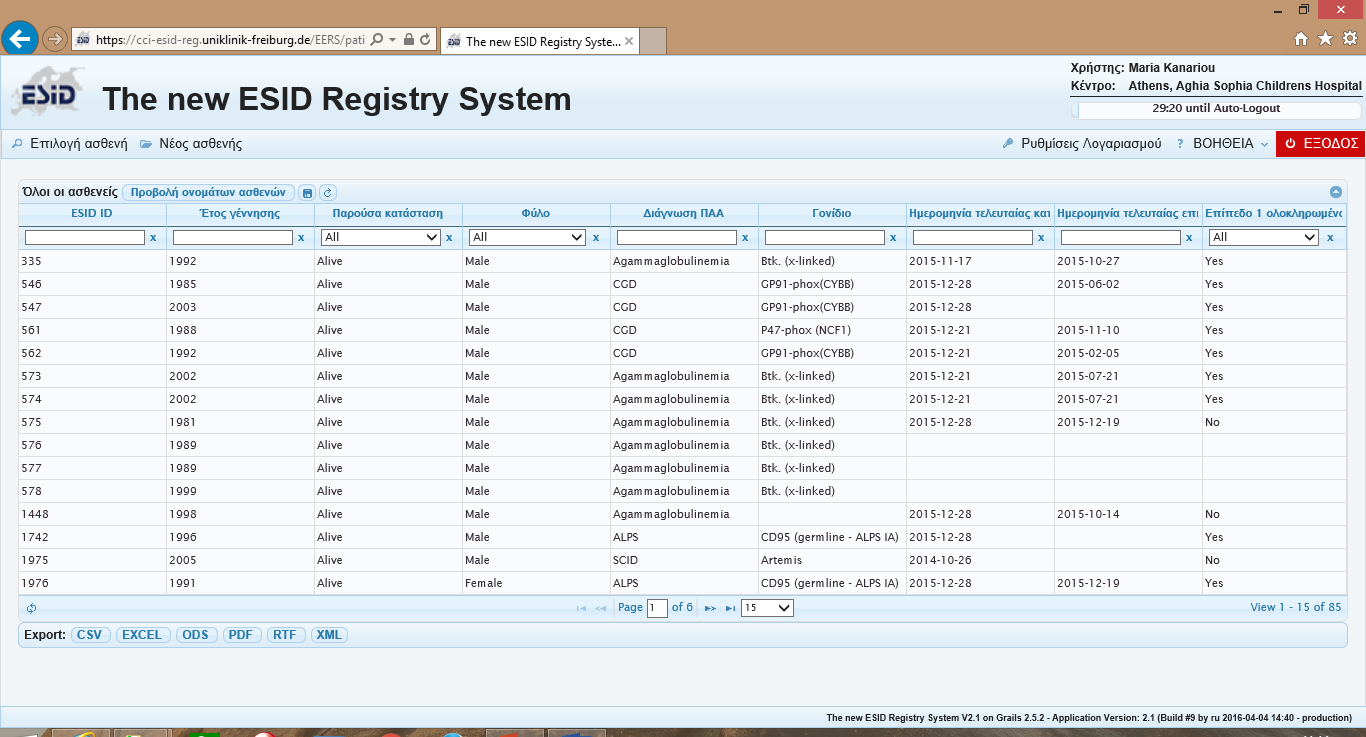Open address bar dropdown arrow

tap(393, 40)
